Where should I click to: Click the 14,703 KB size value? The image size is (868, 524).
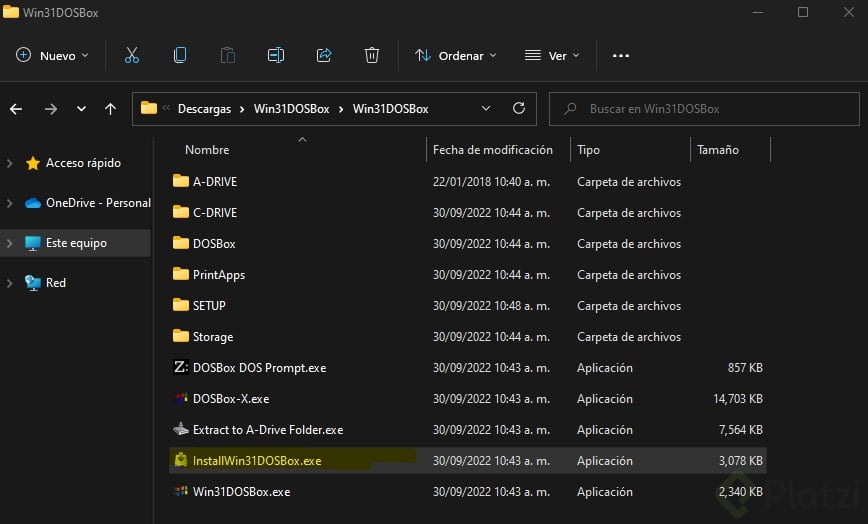pos(738,399)
